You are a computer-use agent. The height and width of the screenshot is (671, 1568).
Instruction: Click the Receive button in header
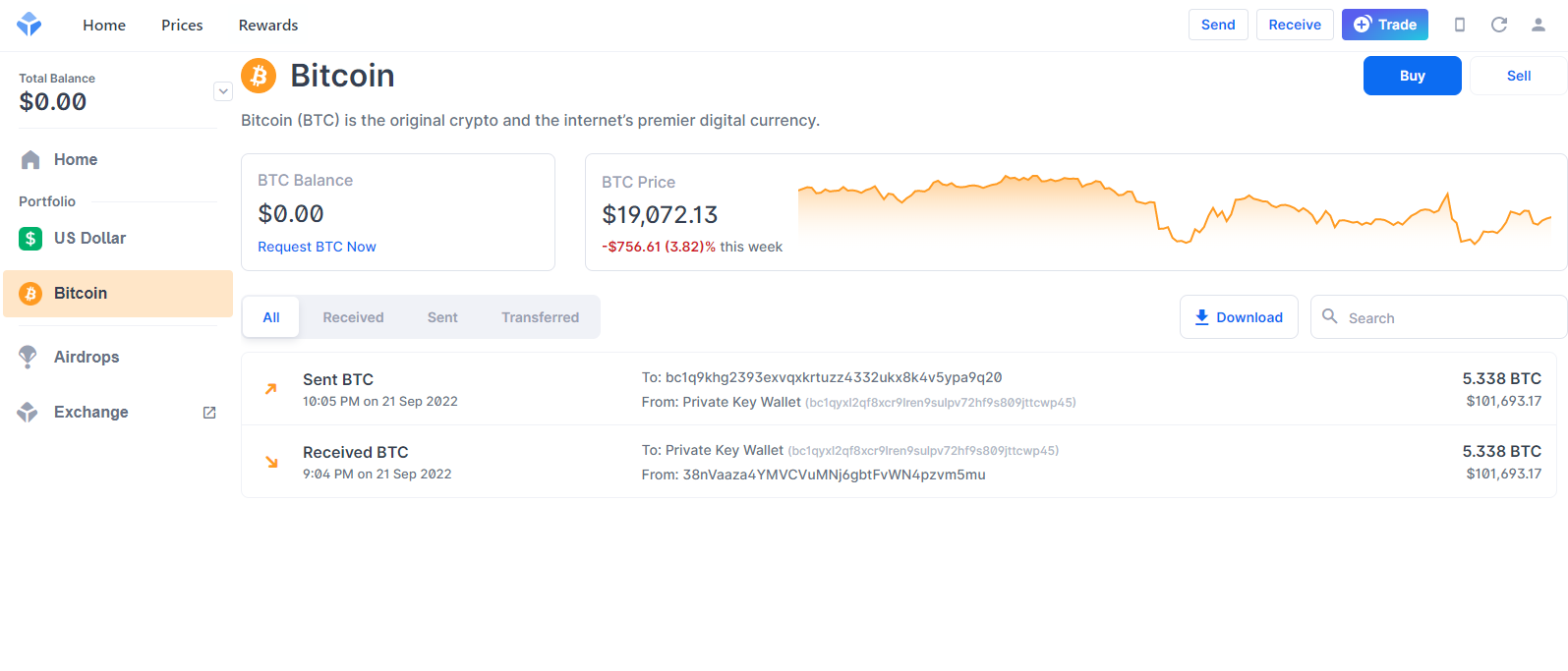(x=1295, y=25)
